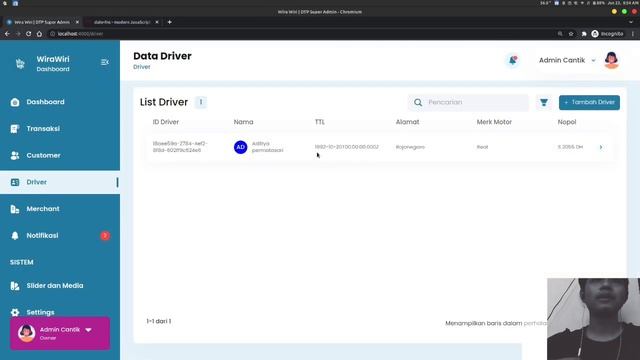Click the Nopol column header
Screen dimensions: 640x360
tap(567, 122)
